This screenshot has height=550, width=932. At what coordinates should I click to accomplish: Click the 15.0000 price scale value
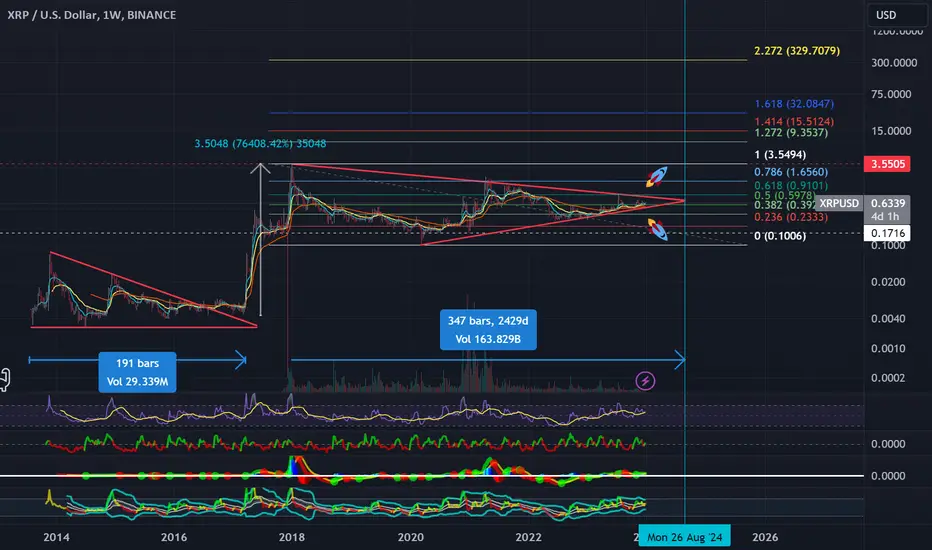[891, 131]
